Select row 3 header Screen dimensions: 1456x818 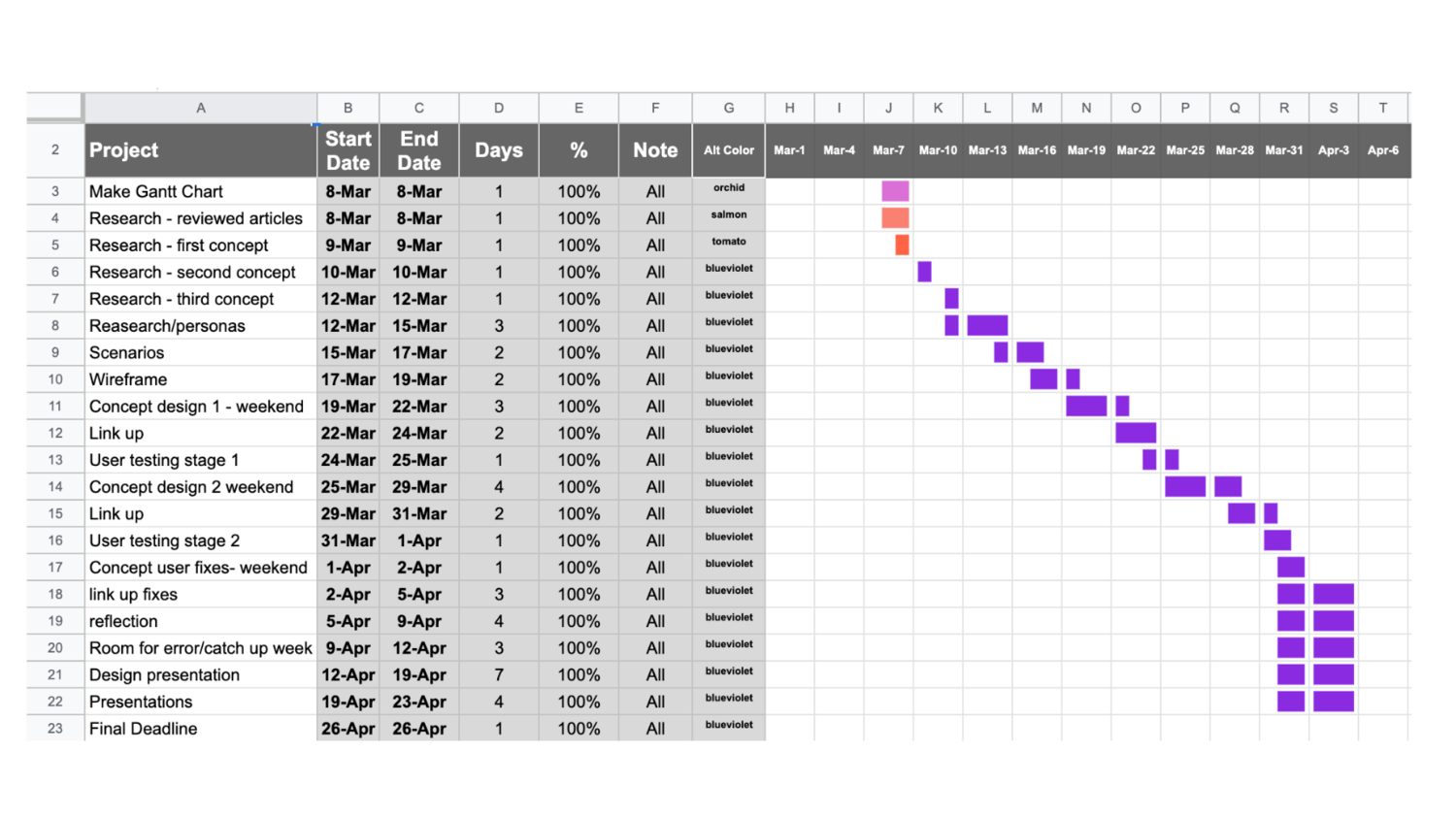(x=55, y=191)
